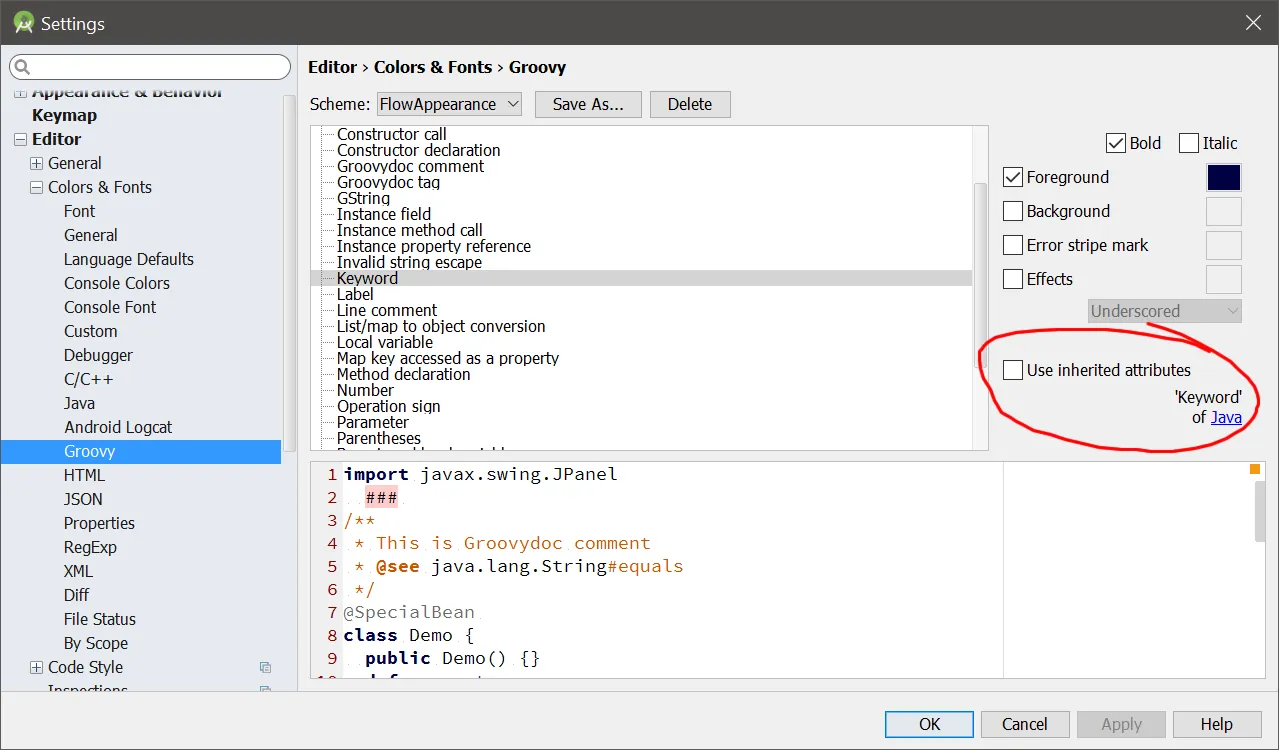This screenshot has height=750, width=1279.
Task: Open Help for this dialog
Action: 1217,724
